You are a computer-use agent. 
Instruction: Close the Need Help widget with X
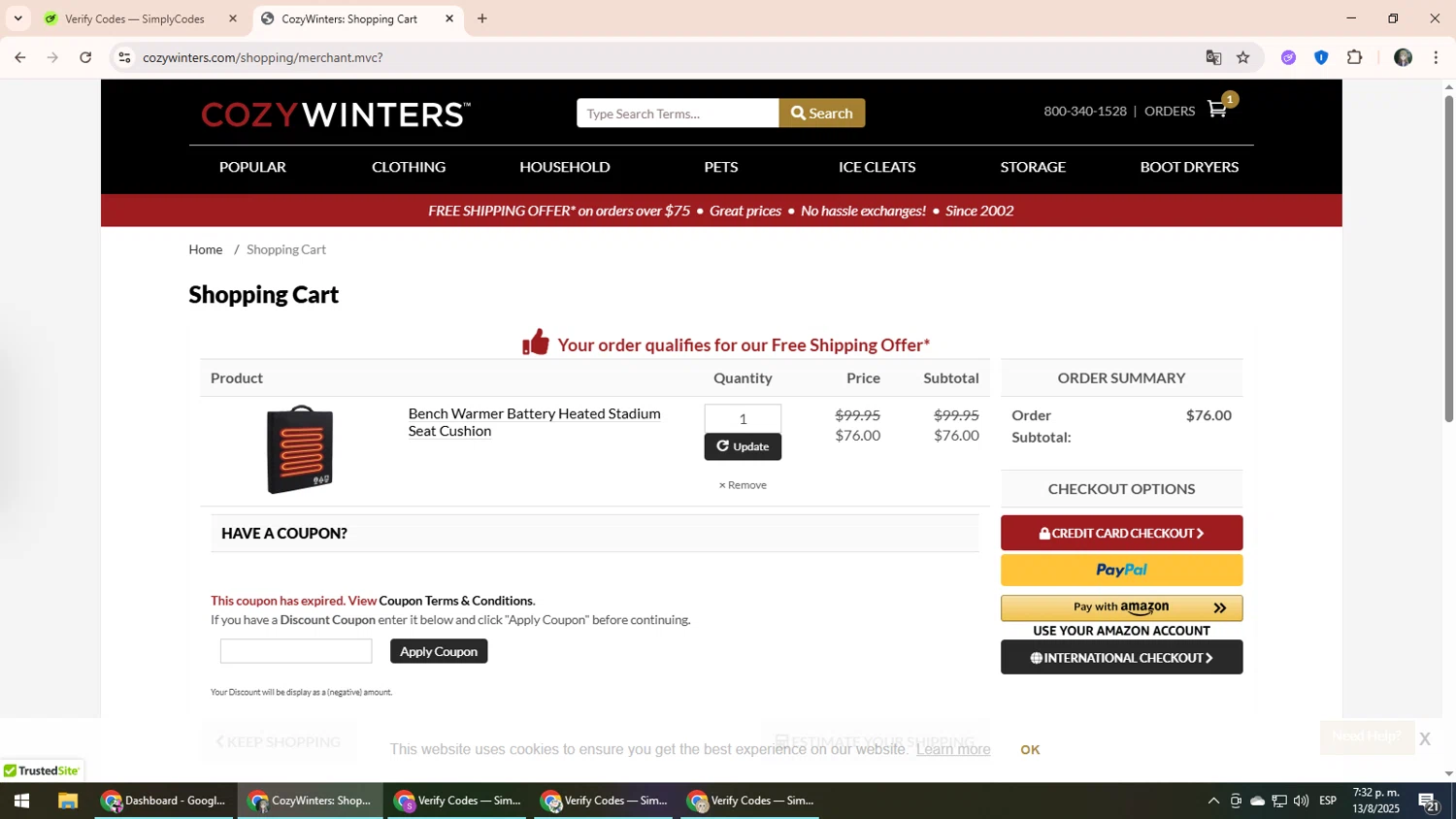pyautogui.click(x=1424, y=738)
